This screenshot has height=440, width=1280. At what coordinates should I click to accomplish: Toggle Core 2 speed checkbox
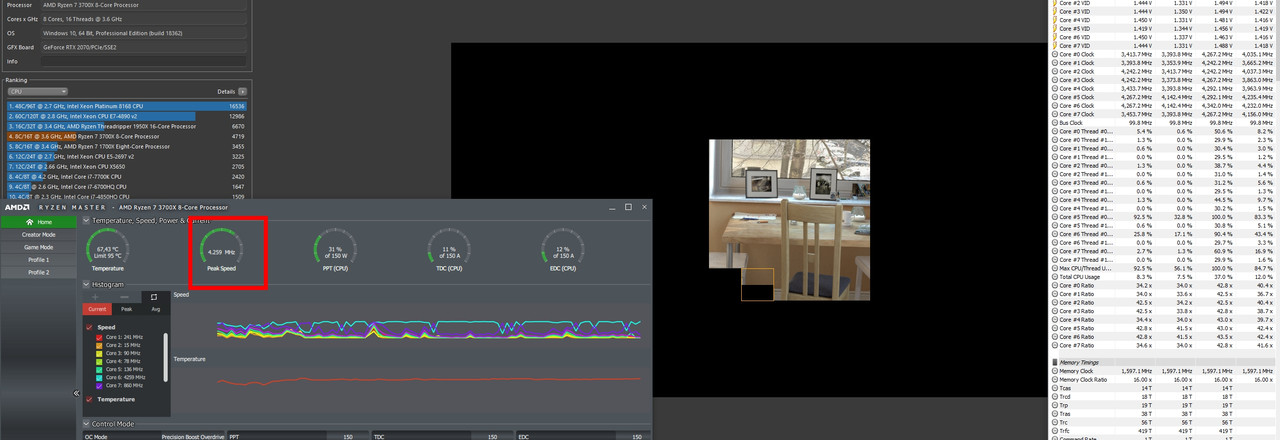[x=100, y=345]
